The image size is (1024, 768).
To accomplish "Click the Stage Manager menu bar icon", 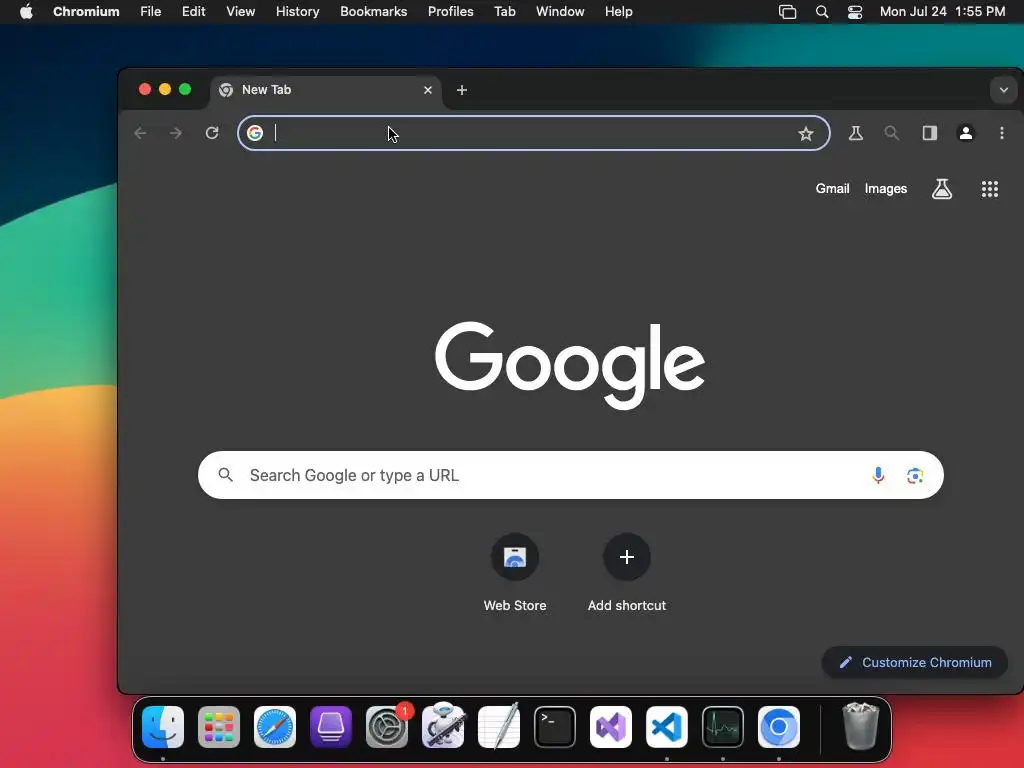I will (x=788, y=12).
